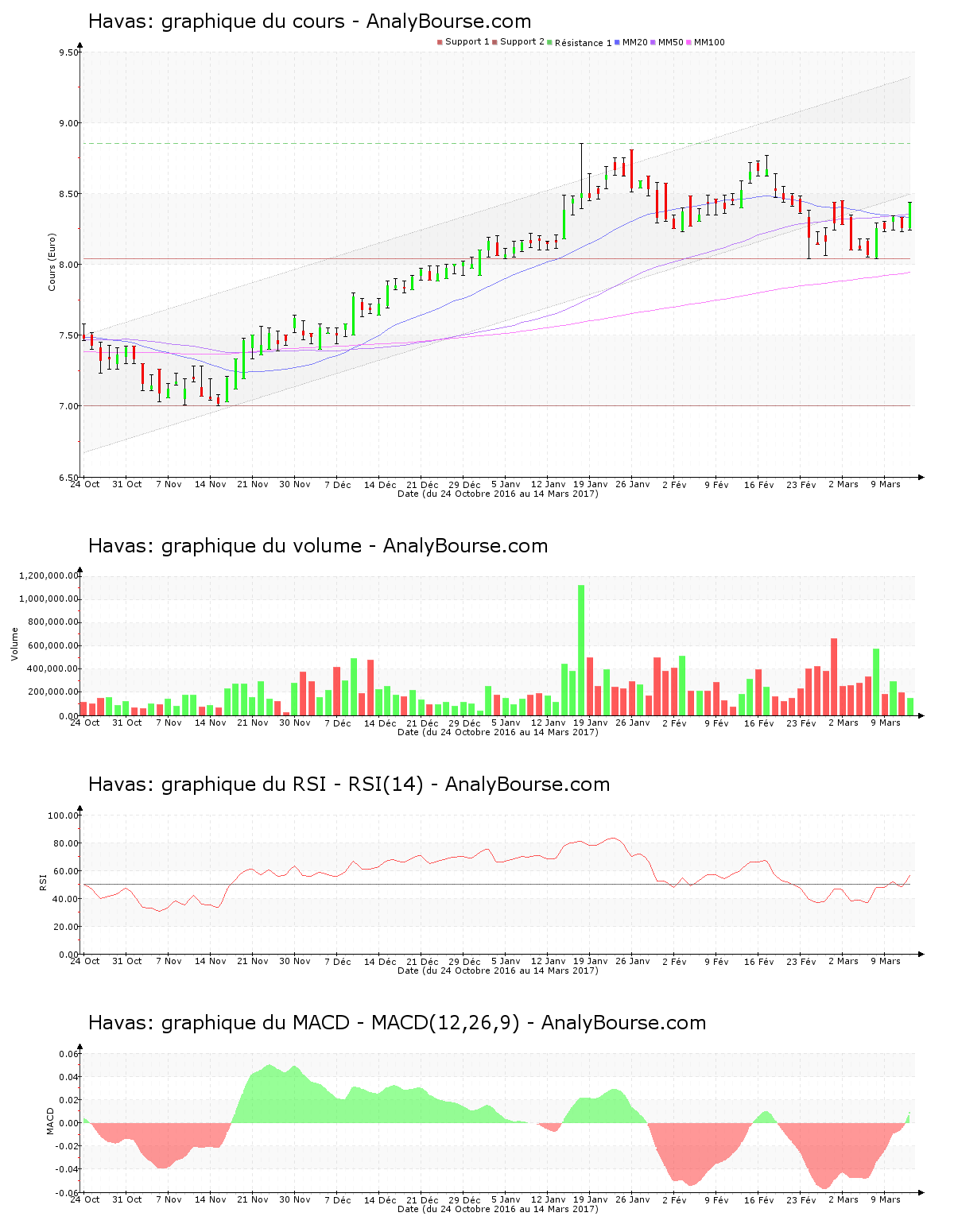
Task: Click the 9.50 price axis value
Action: tap(68, 53)
